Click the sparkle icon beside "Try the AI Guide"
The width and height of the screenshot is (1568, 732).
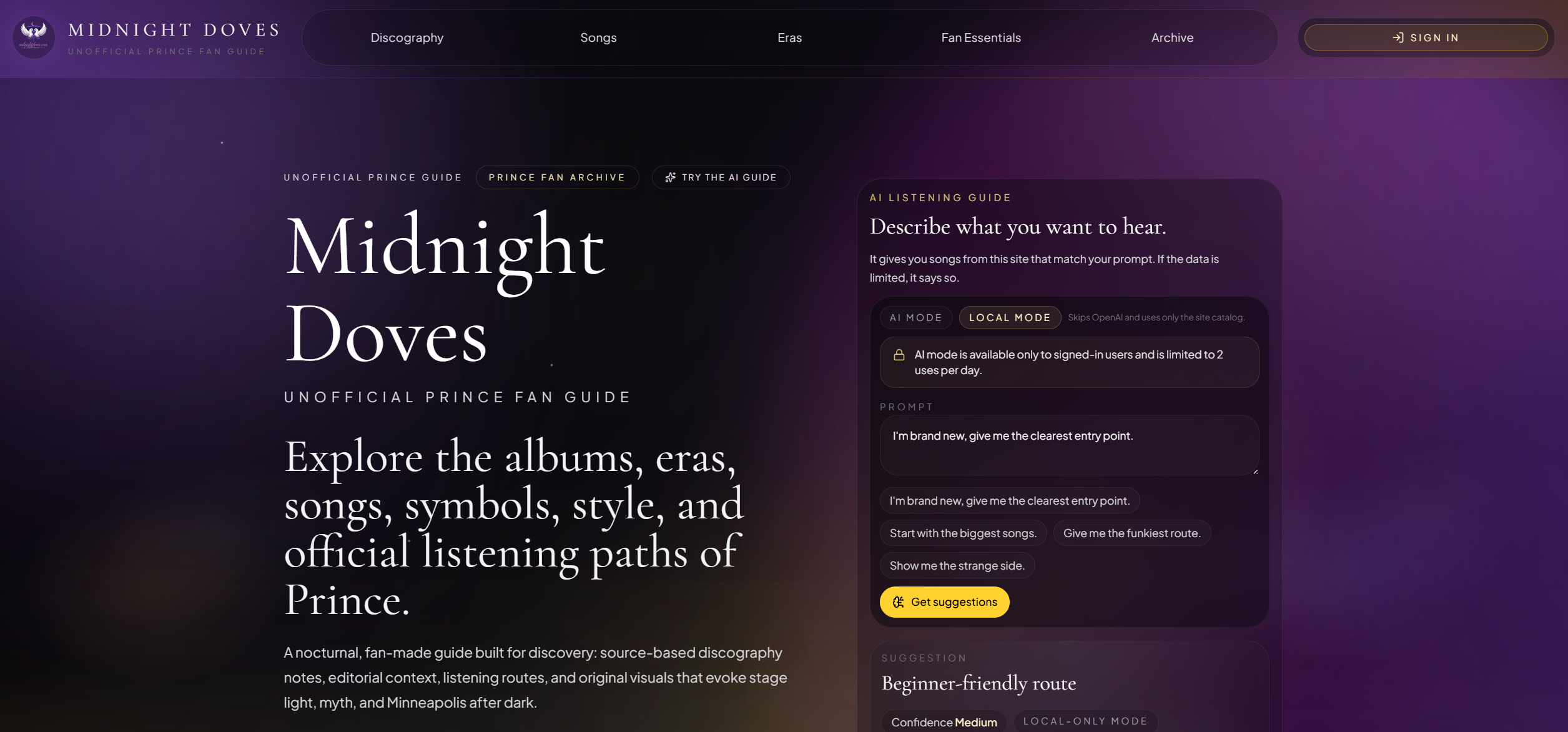670,177
